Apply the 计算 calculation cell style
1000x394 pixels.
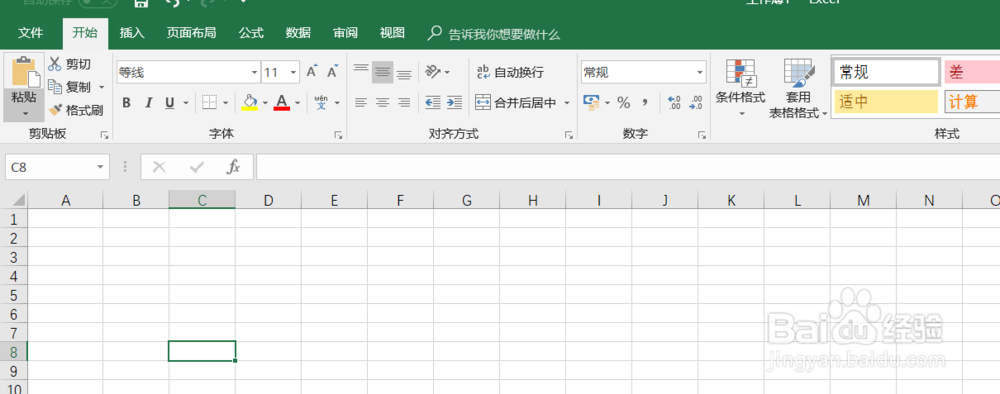(972, 101)
